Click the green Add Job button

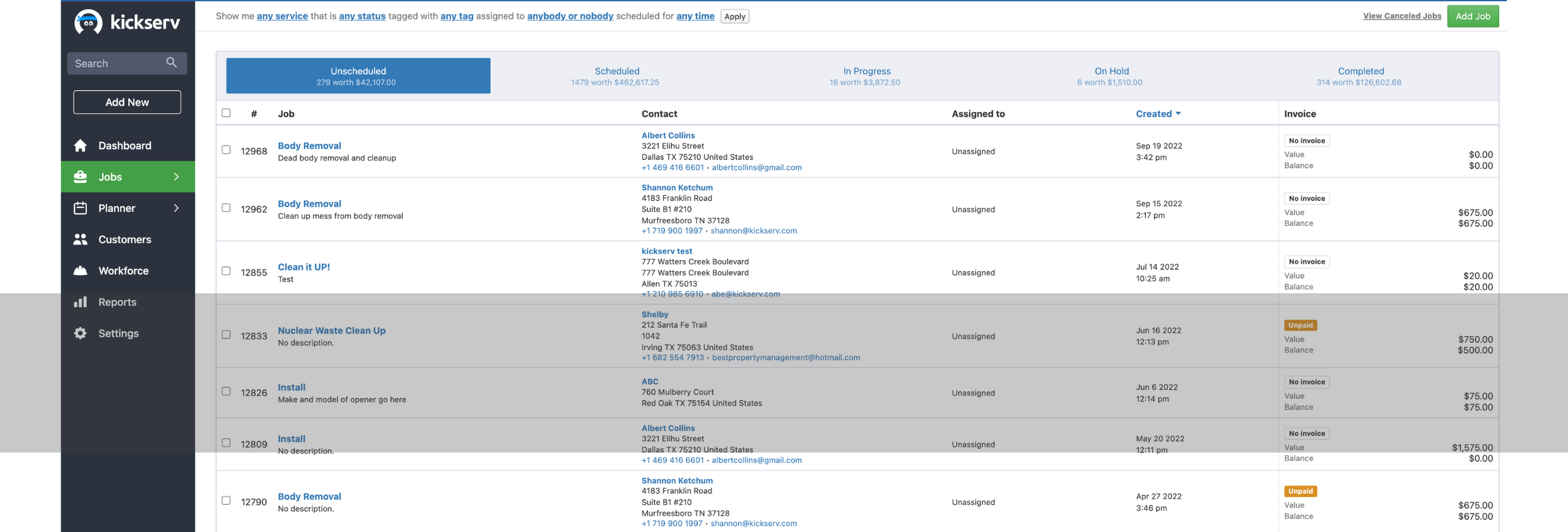coord(1472,17)
